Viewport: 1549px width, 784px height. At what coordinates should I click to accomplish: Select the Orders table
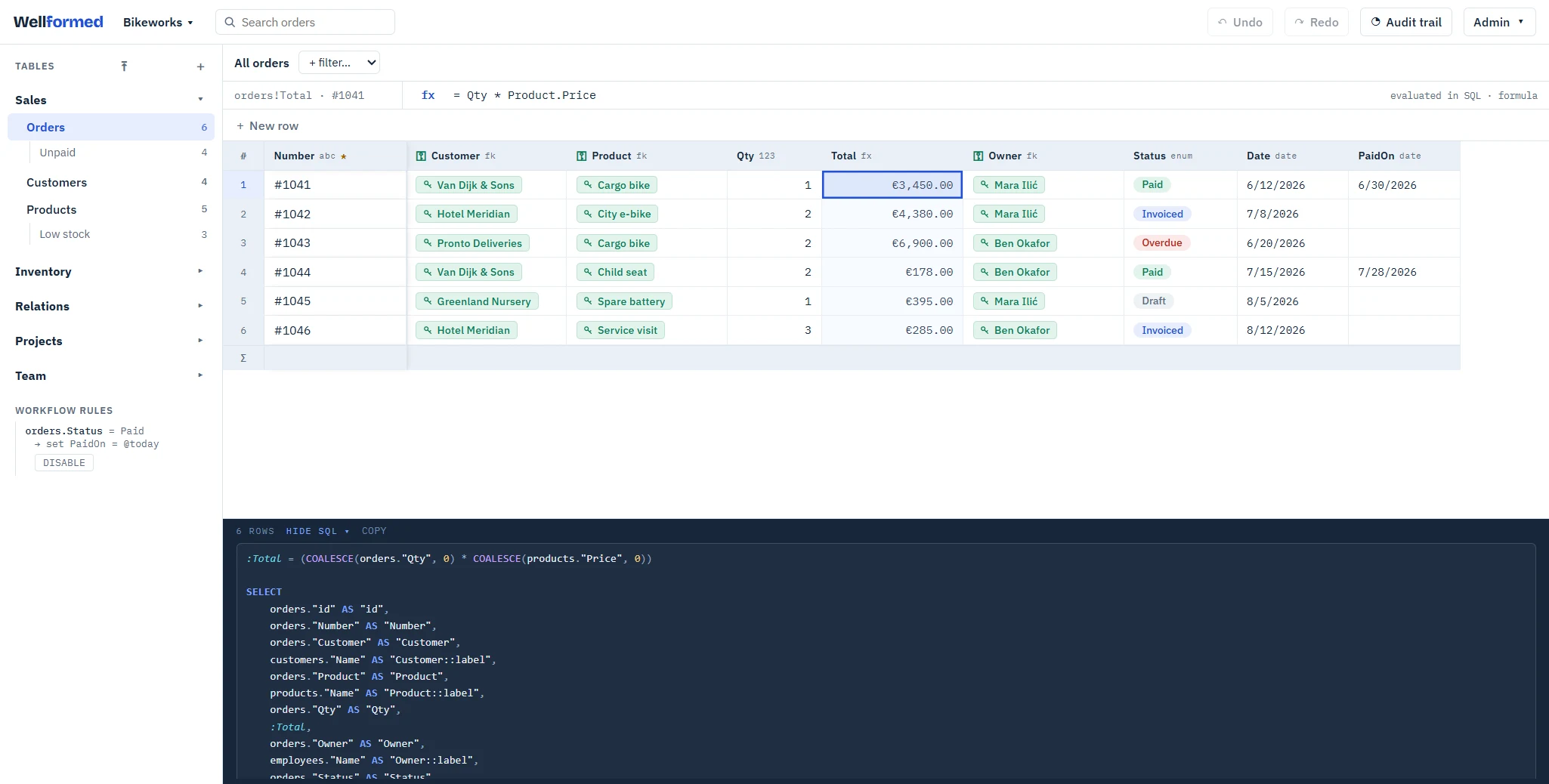pyautogui.click(x=111, y=127)
